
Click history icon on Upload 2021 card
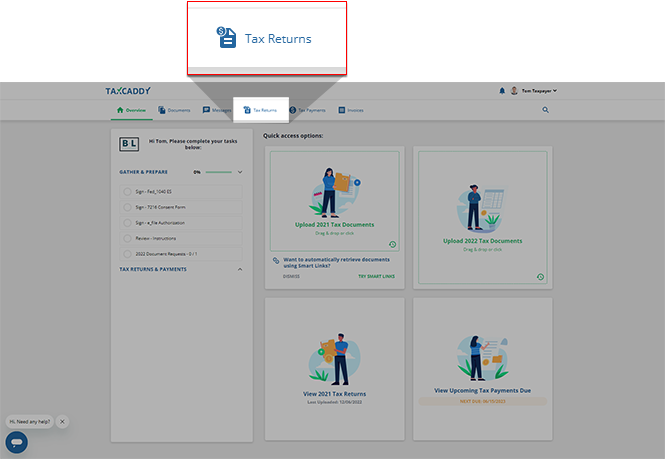pos(392,244)
